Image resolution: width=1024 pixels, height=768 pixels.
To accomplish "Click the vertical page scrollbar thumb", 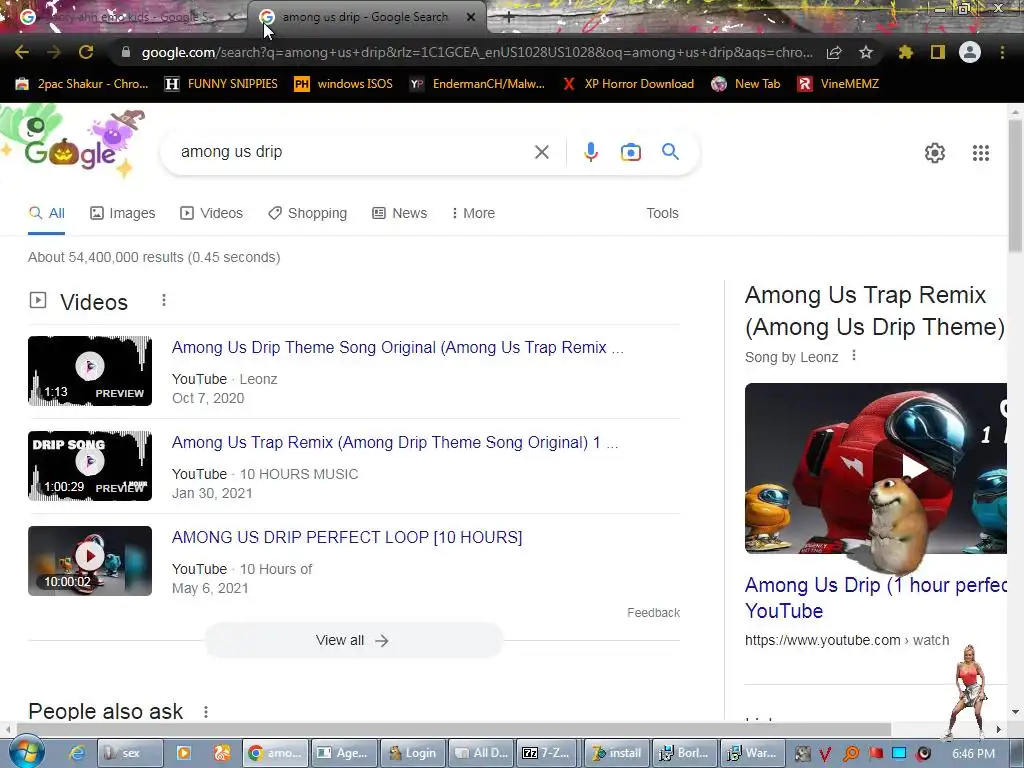I will coord(1015,186).
